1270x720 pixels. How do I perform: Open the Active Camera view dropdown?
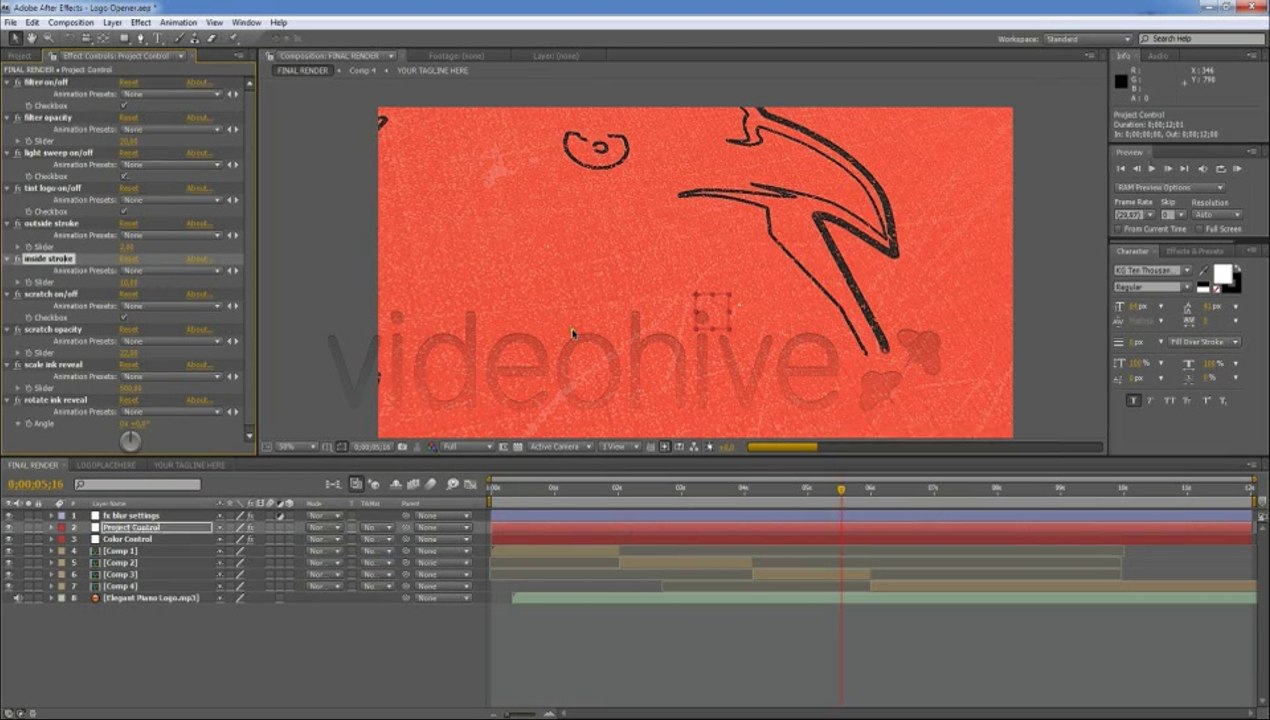(x=560, y=447)
